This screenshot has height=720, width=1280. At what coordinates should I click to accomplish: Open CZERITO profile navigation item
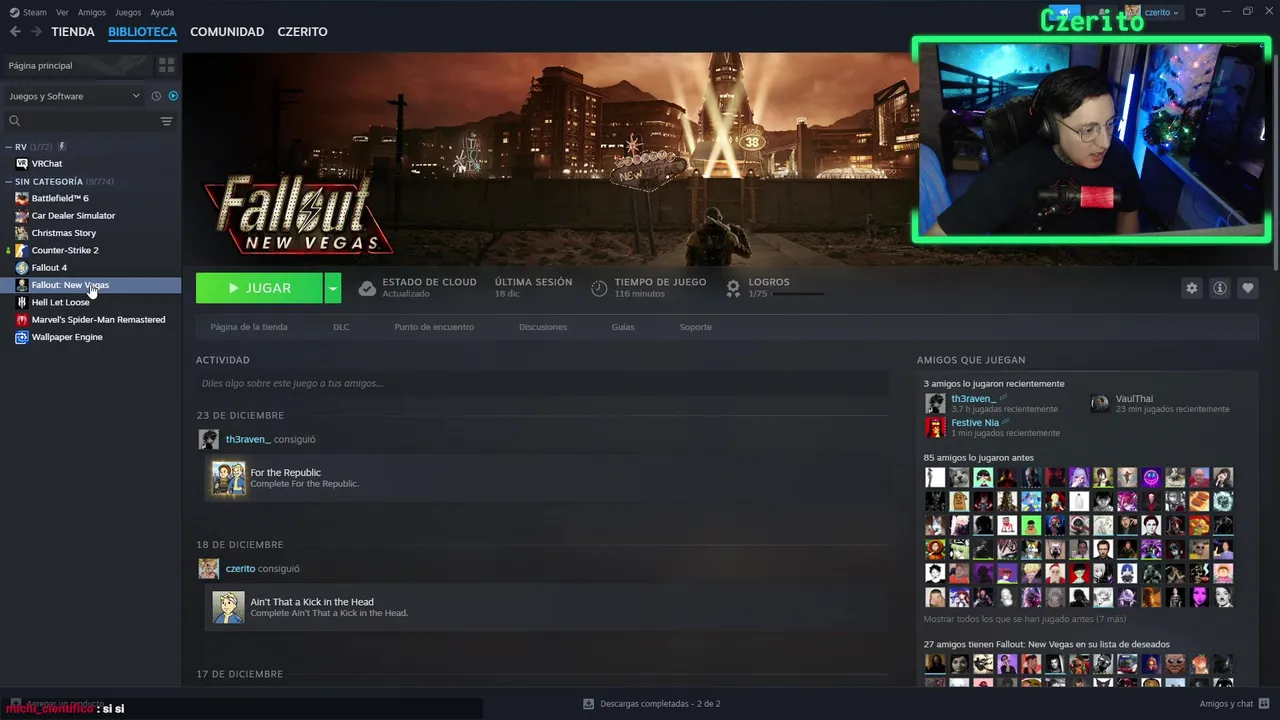302,32
